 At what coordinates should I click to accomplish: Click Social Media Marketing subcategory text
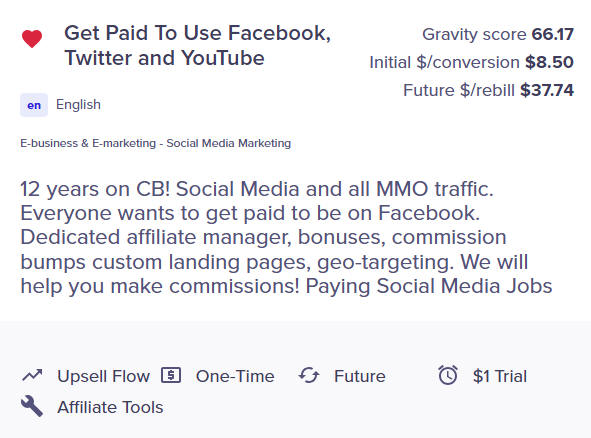coord(229,143)
